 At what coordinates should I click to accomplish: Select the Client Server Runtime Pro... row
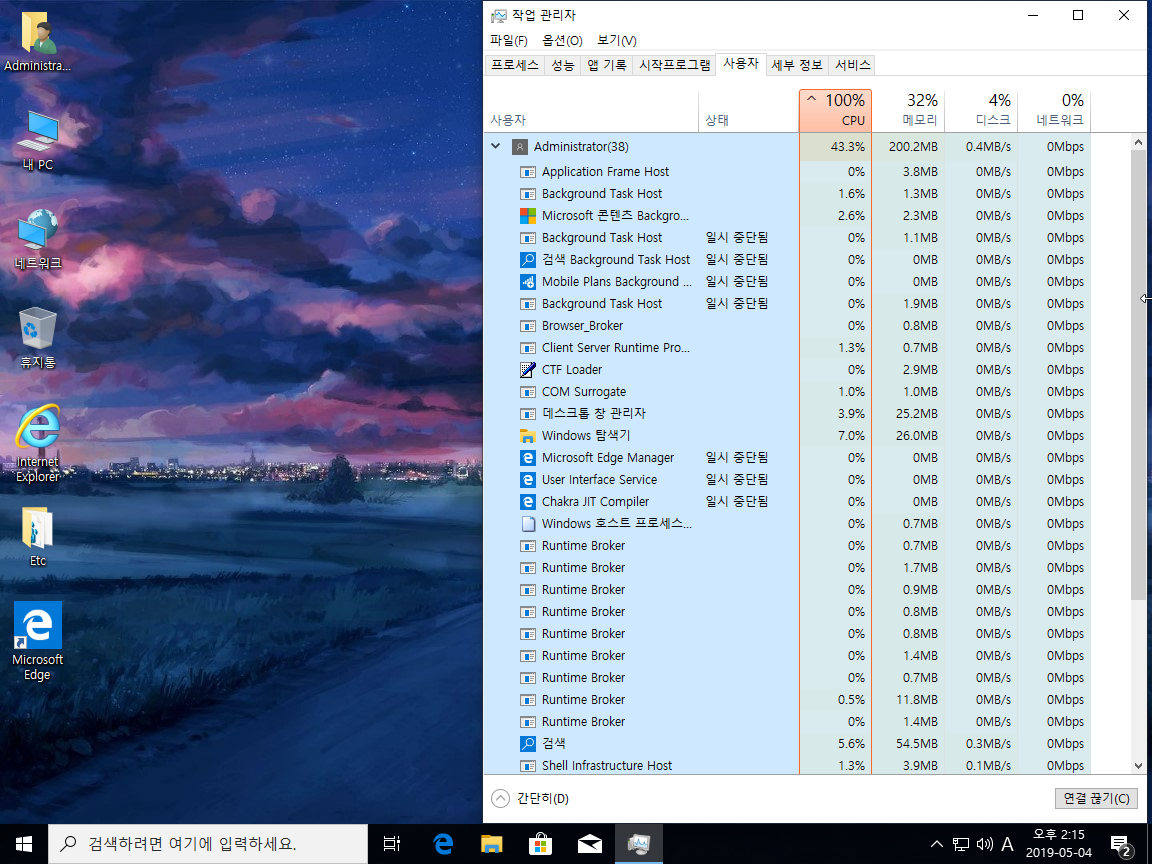point(787,348)
